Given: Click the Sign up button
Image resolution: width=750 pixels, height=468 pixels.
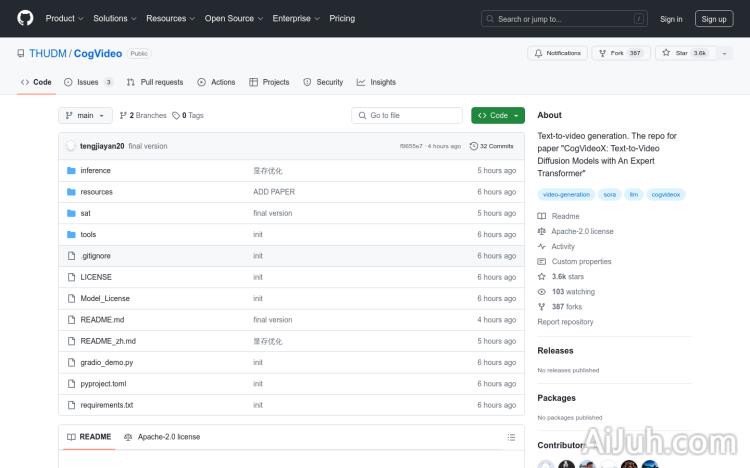Looking at the screenshot, I should click(714, 18).
